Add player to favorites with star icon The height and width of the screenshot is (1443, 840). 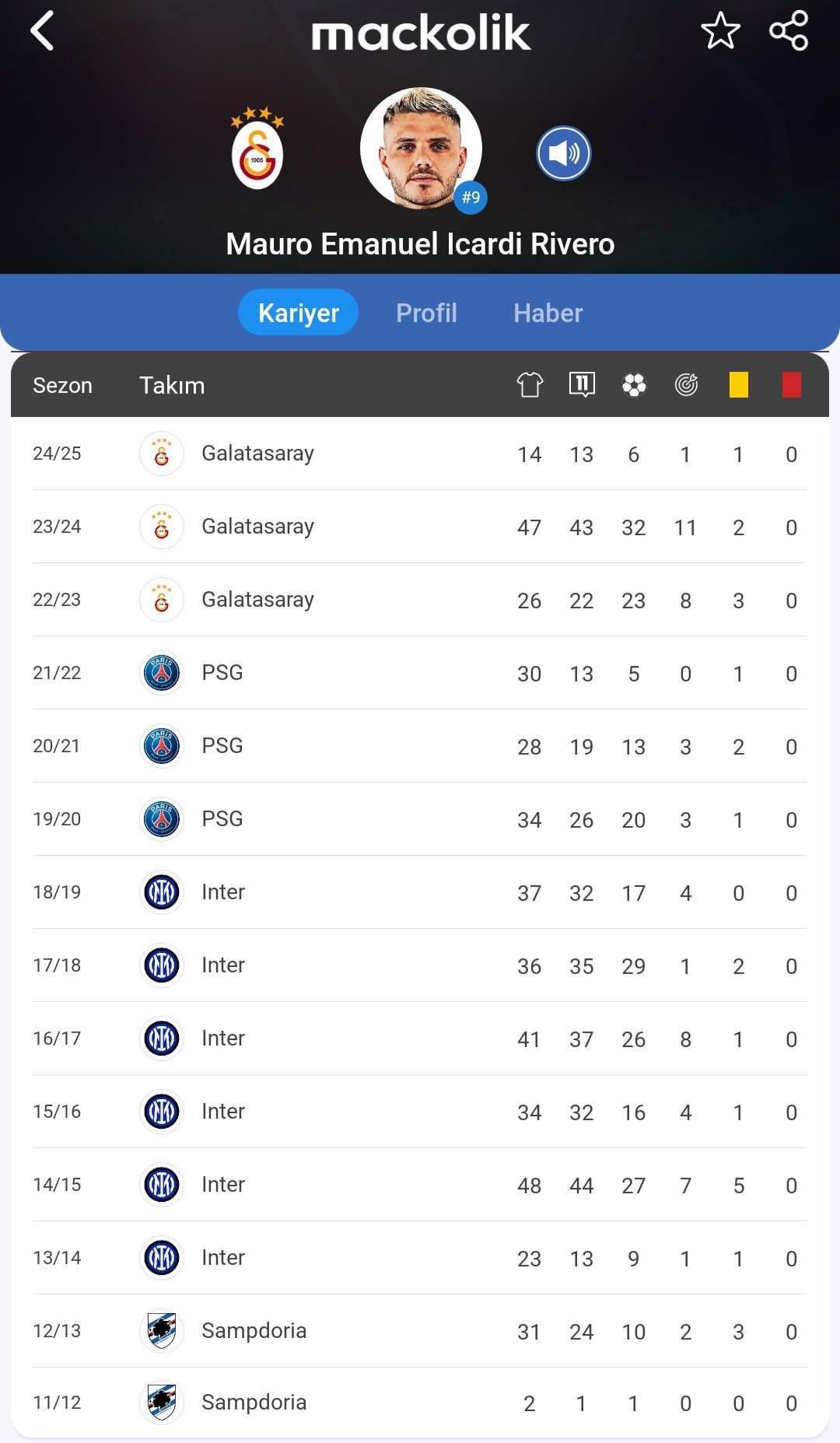coord(720,31)
